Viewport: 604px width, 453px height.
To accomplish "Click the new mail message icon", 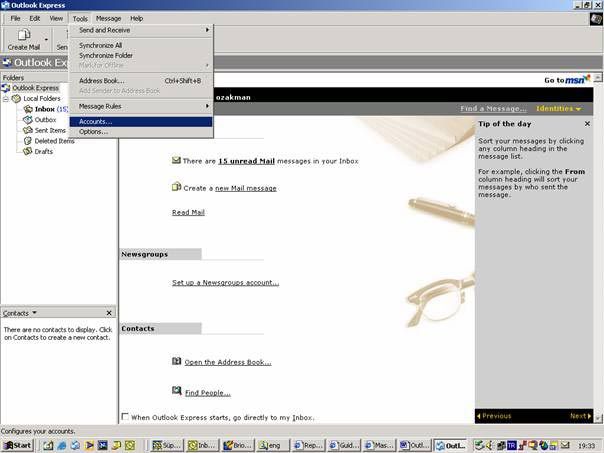I will (x=176, y=187).
